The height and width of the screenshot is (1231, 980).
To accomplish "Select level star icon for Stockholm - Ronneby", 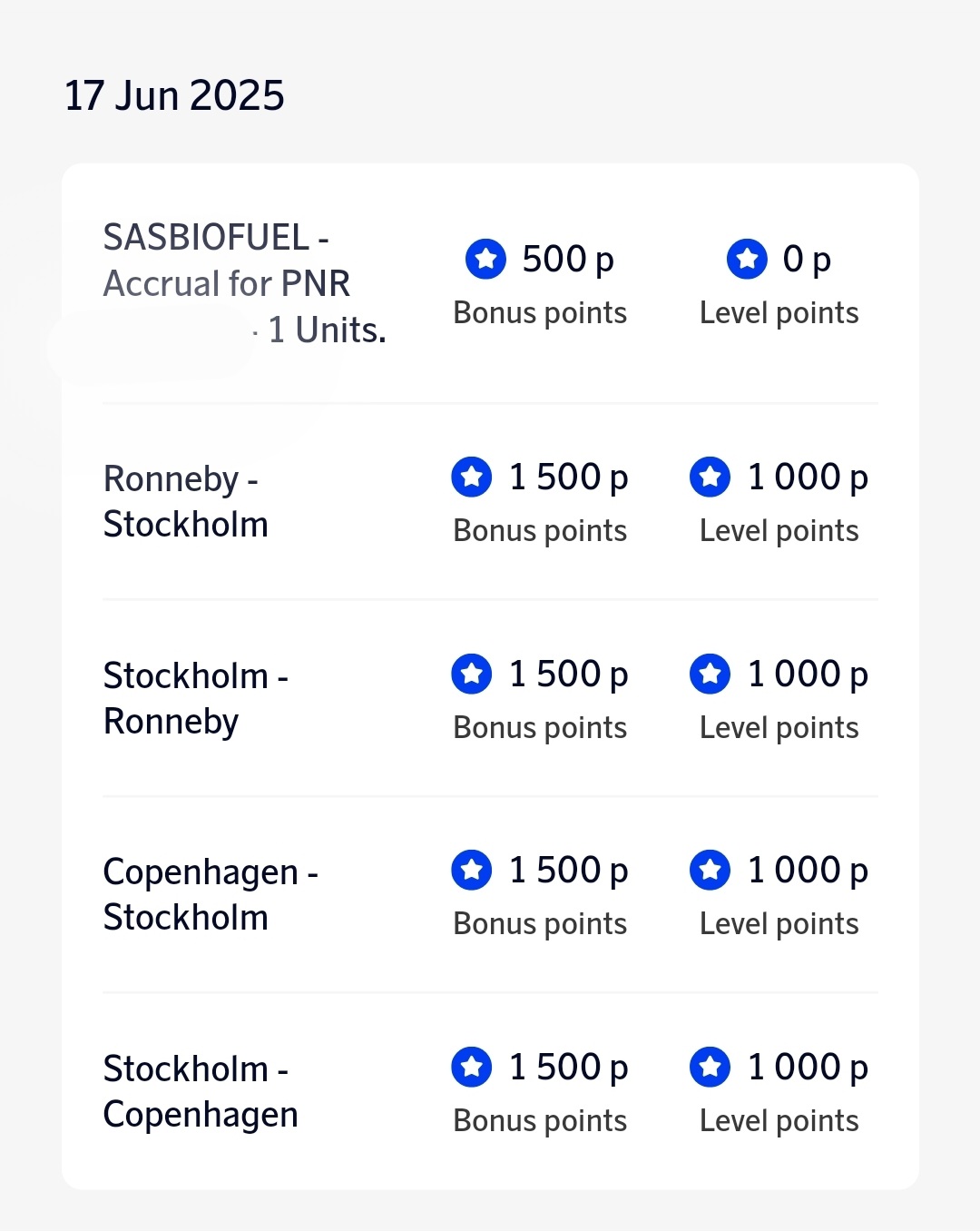I will pos(710,674).
